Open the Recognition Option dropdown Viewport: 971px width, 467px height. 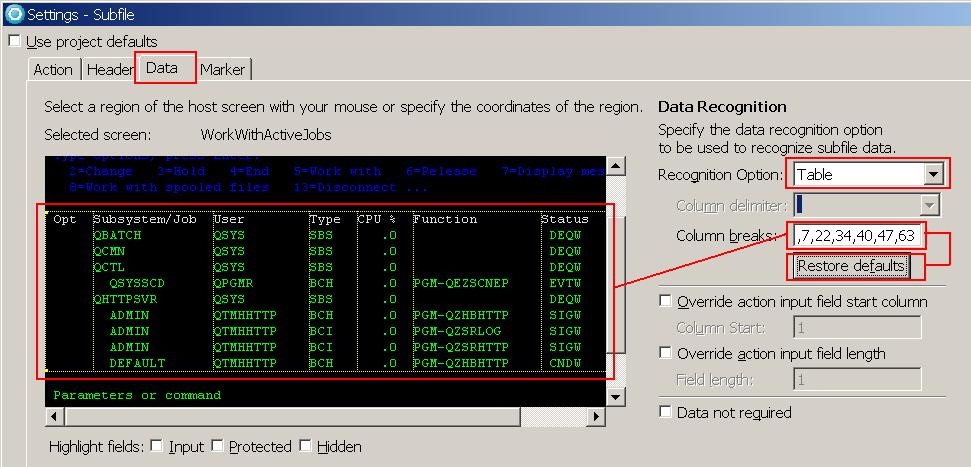933,175
